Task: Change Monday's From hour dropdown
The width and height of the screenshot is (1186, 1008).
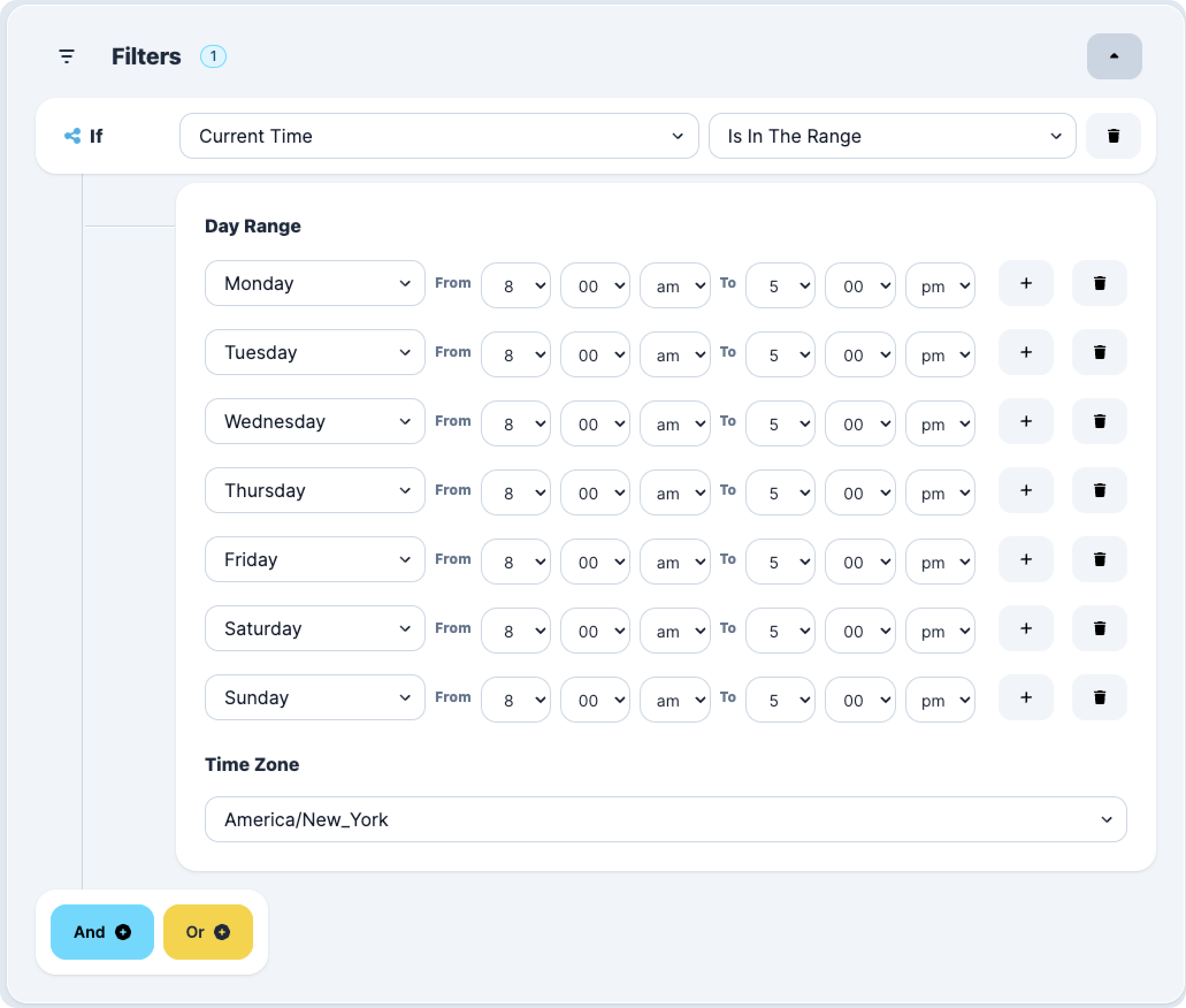Action: coord(516,285)
